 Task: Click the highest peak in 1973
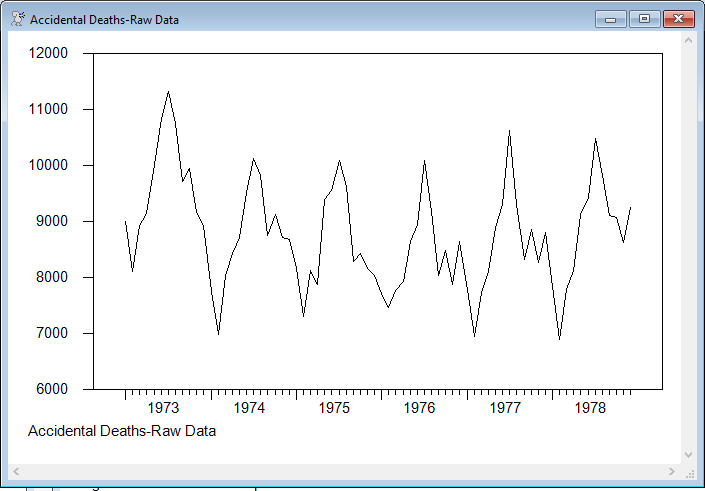point(168,91)
